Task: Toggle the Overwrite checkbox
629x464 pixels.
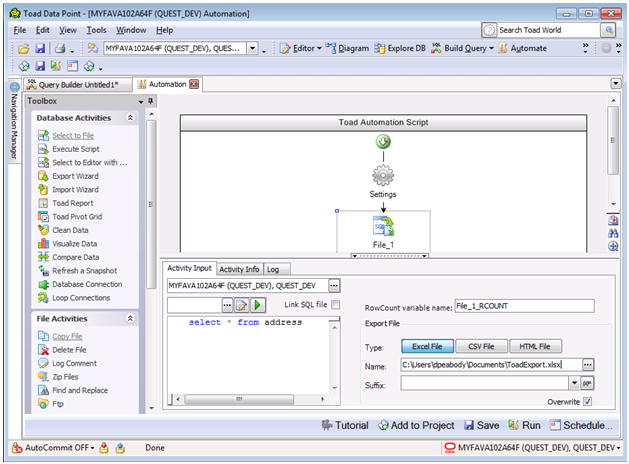Action: (x=587, y=401)
